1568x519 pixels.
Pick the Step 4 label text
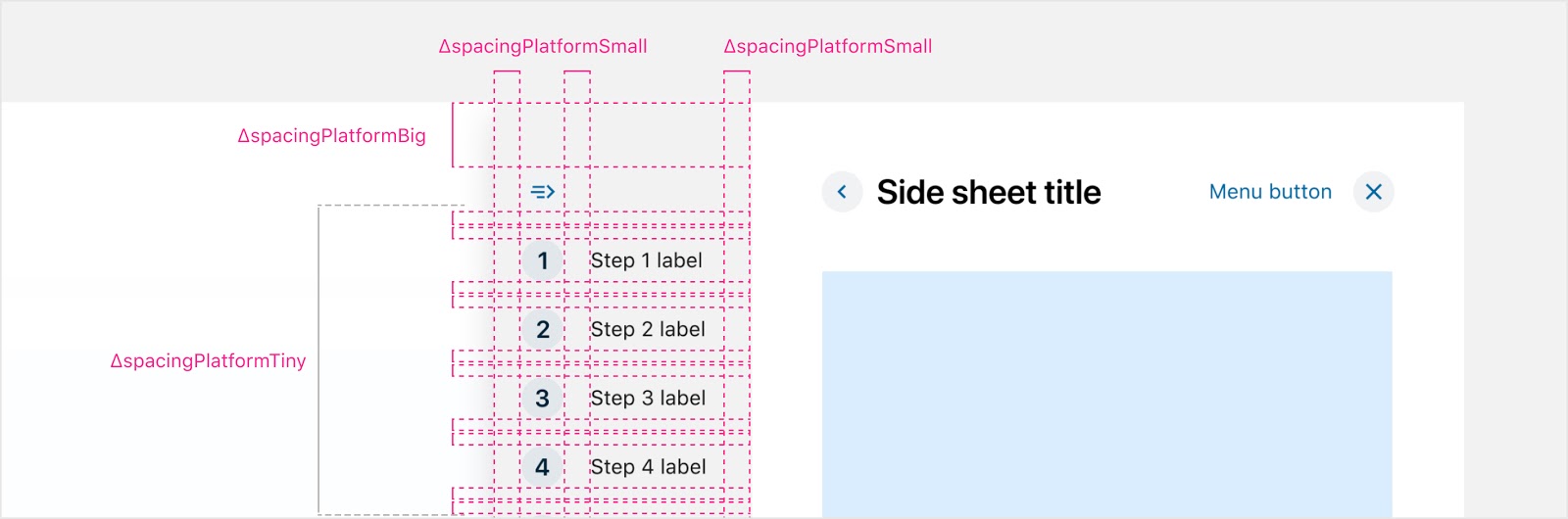pos(648,467)
